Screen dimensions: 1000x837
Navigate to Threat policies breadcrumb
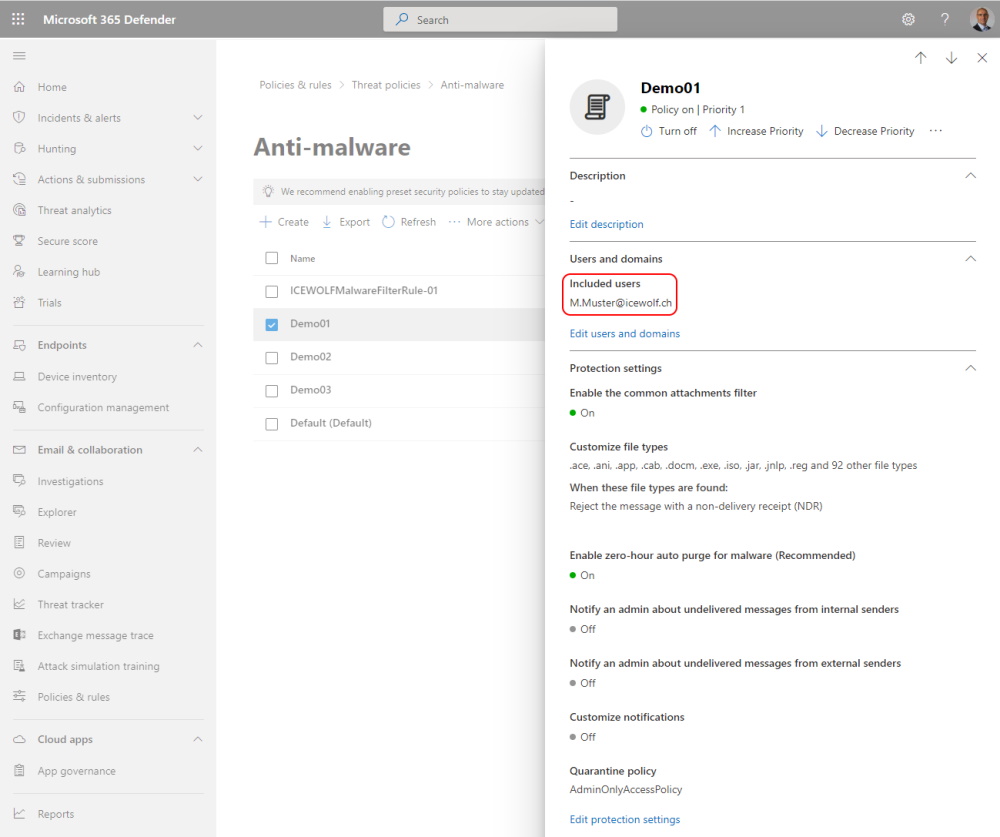[386, 85]
